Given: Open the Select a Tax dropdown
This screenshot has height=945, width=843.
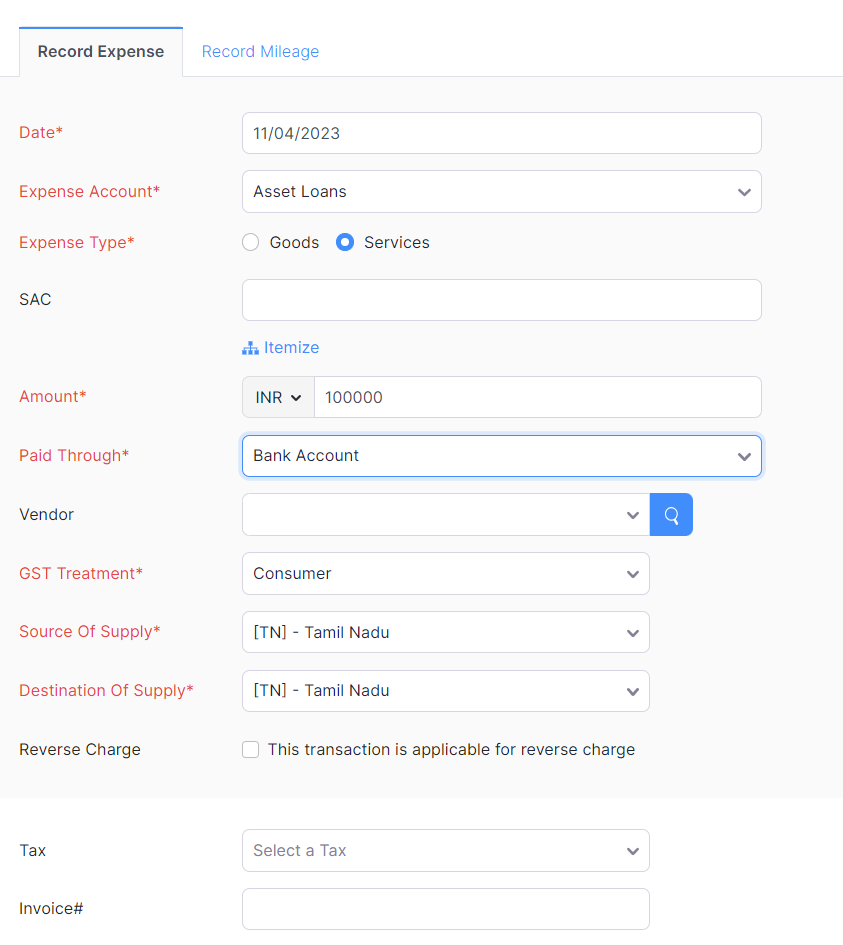Looking at the screenshot, I should (x=632, y=850).
